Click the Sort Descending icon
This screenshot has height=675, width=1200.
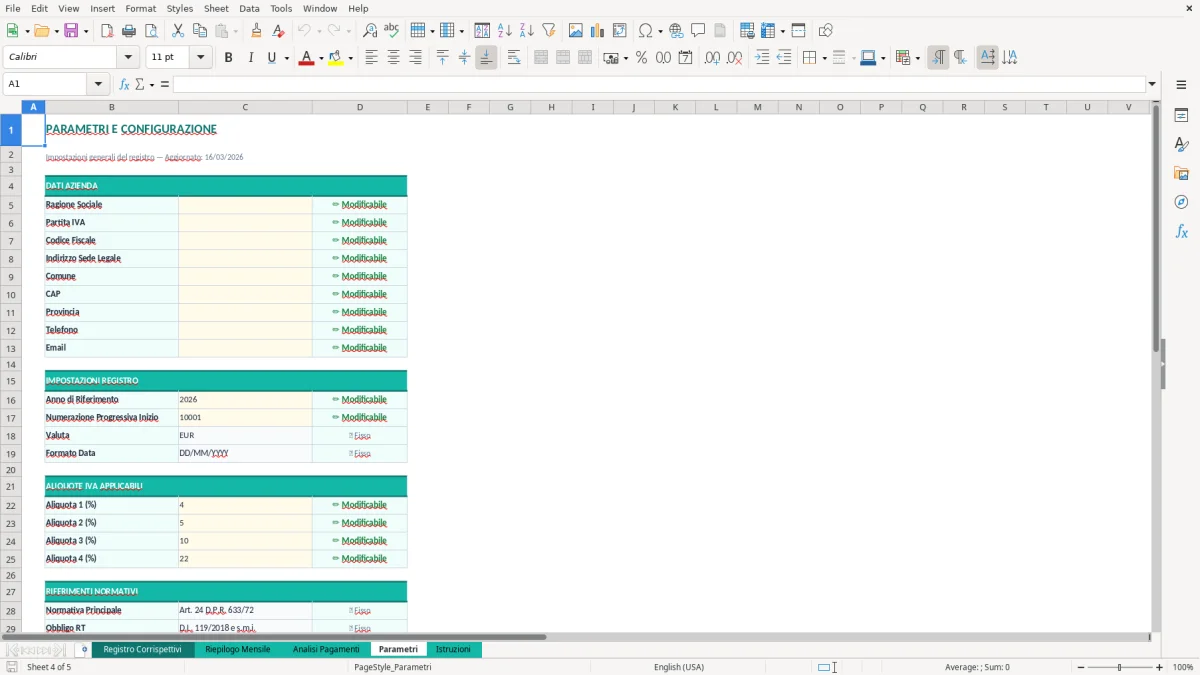point(527,31)
